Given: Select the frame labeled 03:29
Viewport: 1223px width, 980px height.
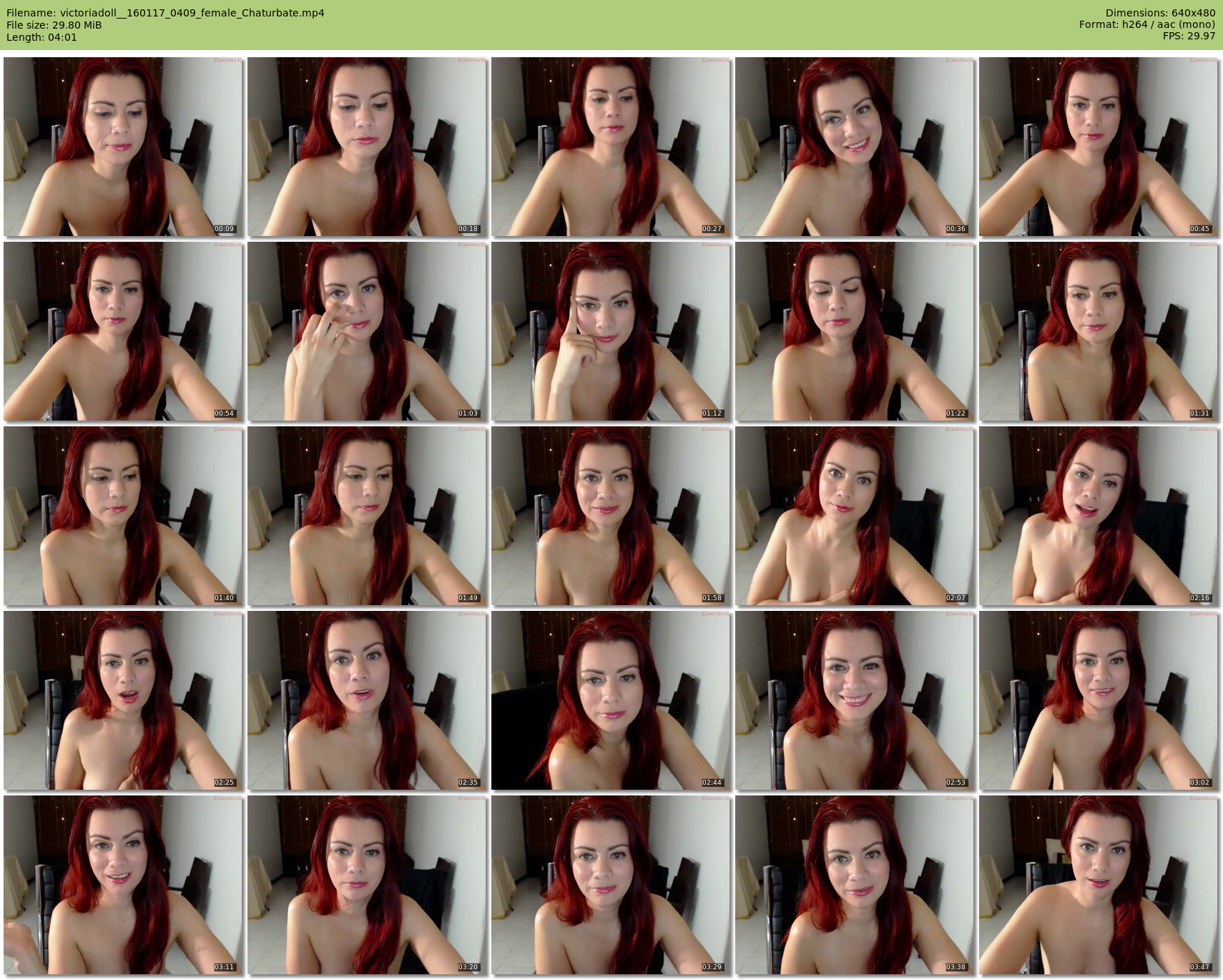Looking at the screenshot, I should 611,885.
